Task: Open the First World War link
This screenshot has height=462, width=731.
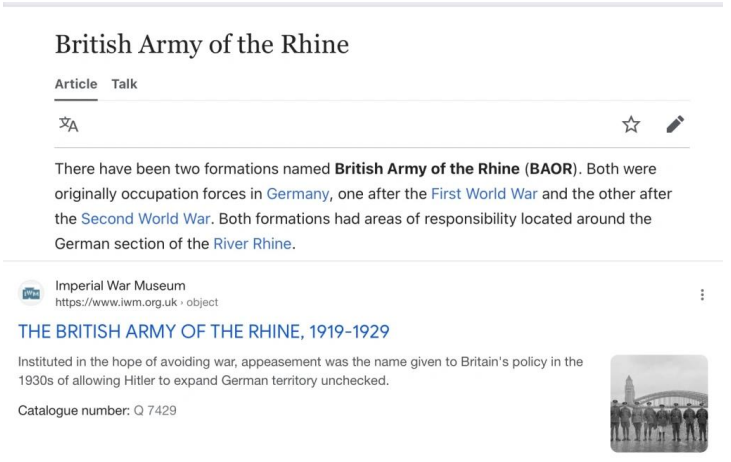Action: 489,193
